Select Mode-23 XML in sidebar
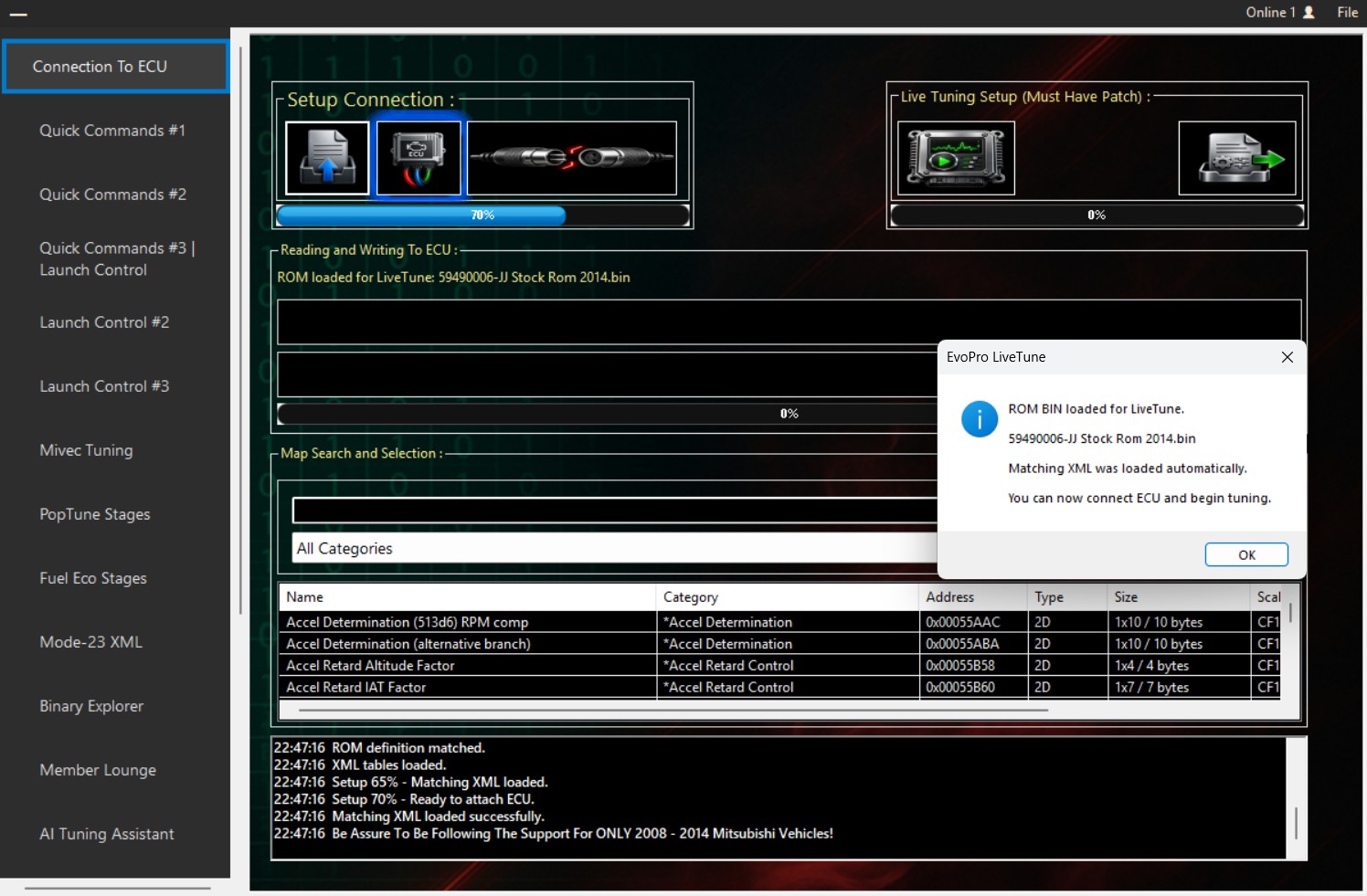 (x=90, y=642)
